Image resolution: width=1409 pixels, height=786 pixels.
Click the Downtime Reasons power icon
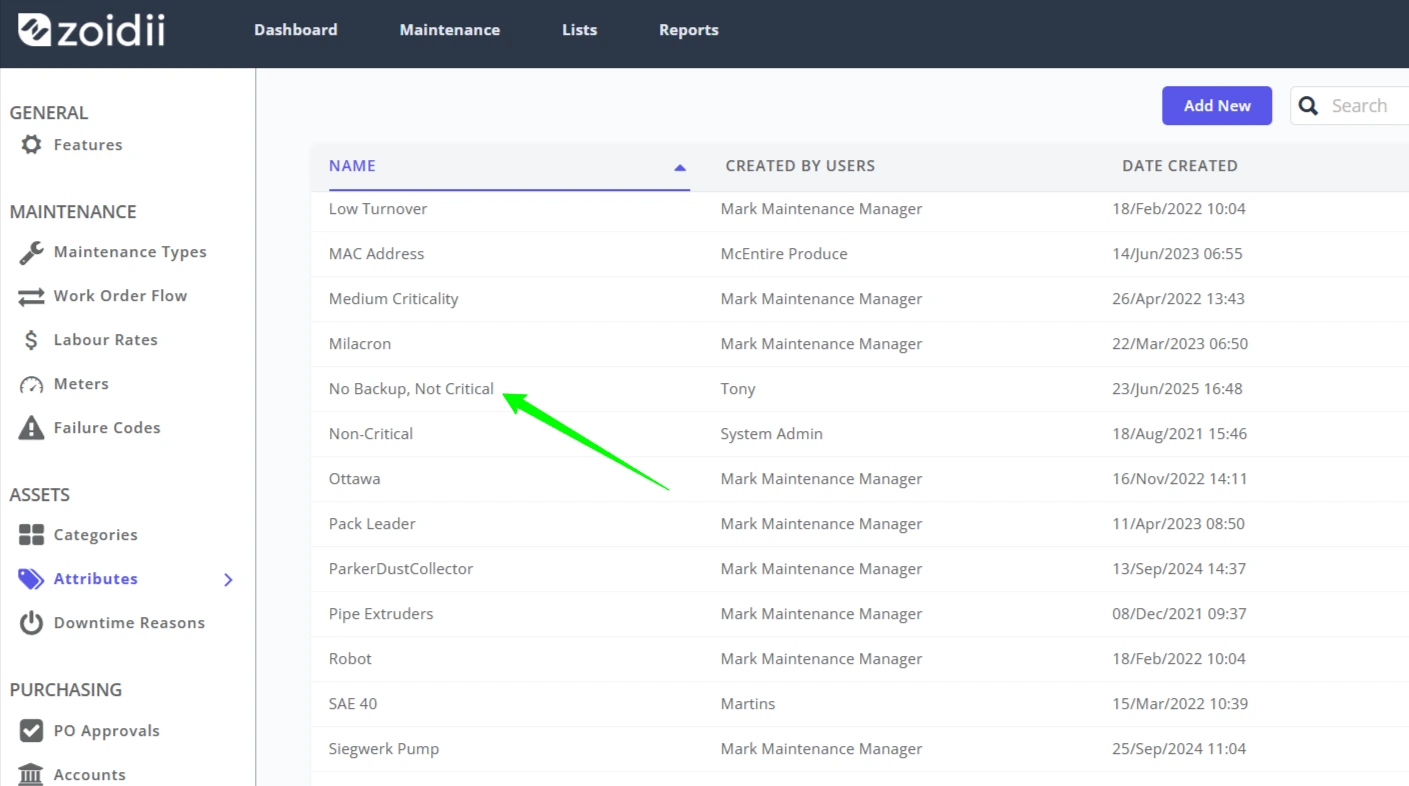pos(31,623)
